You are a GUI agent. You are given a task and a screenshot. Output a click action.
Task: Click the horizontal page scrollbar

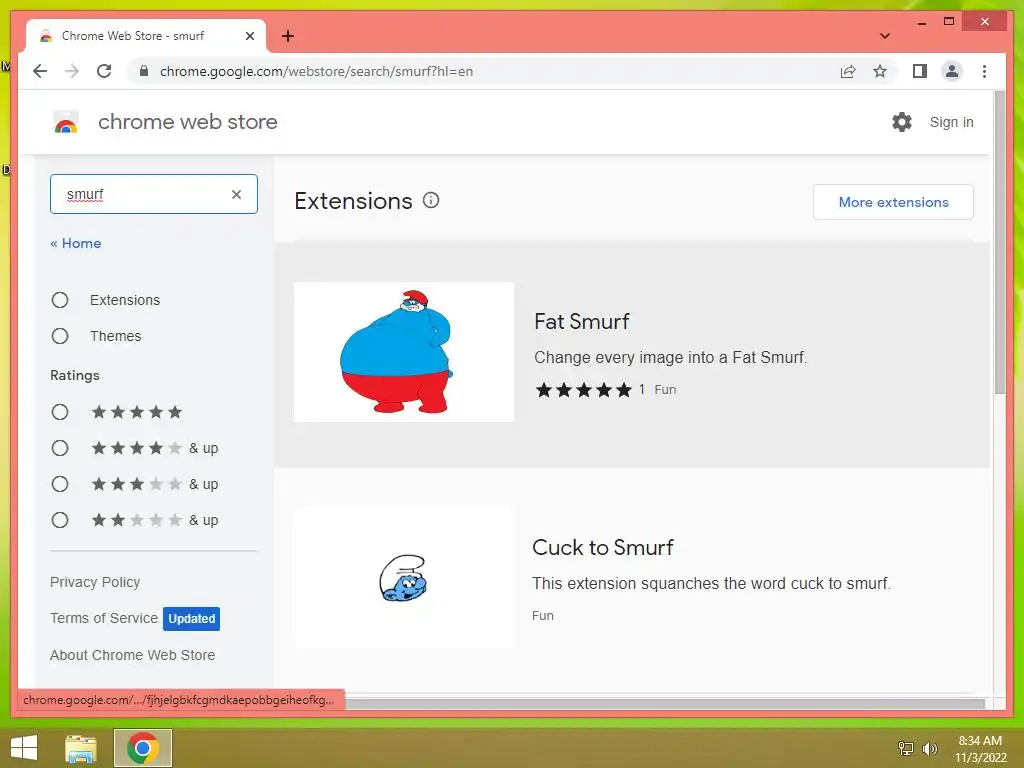point(664,703)
